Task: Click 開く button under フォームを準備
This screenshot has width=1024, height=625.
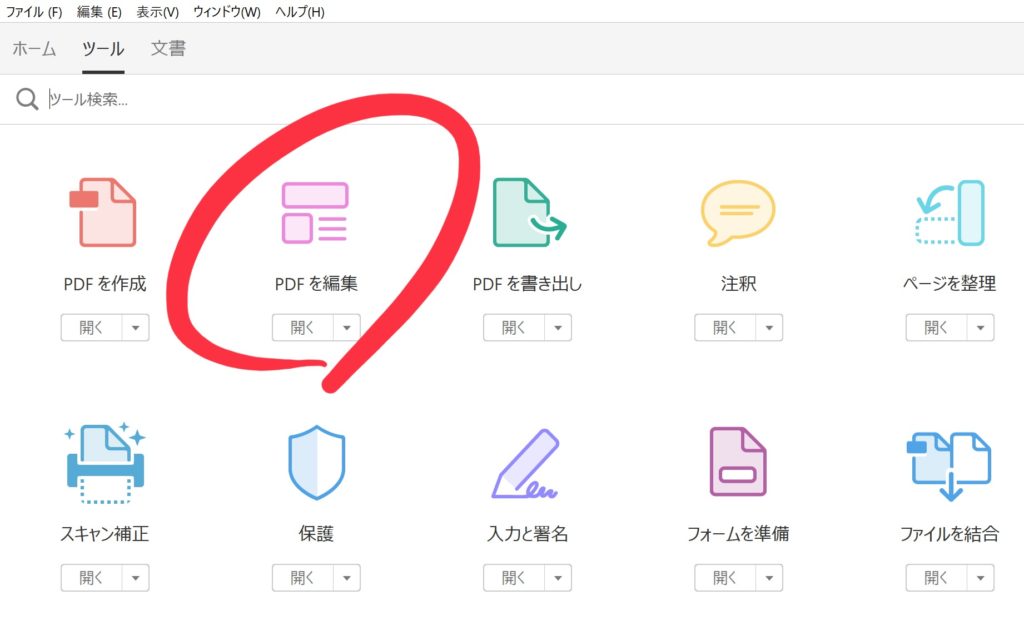Action: point(726,578)
